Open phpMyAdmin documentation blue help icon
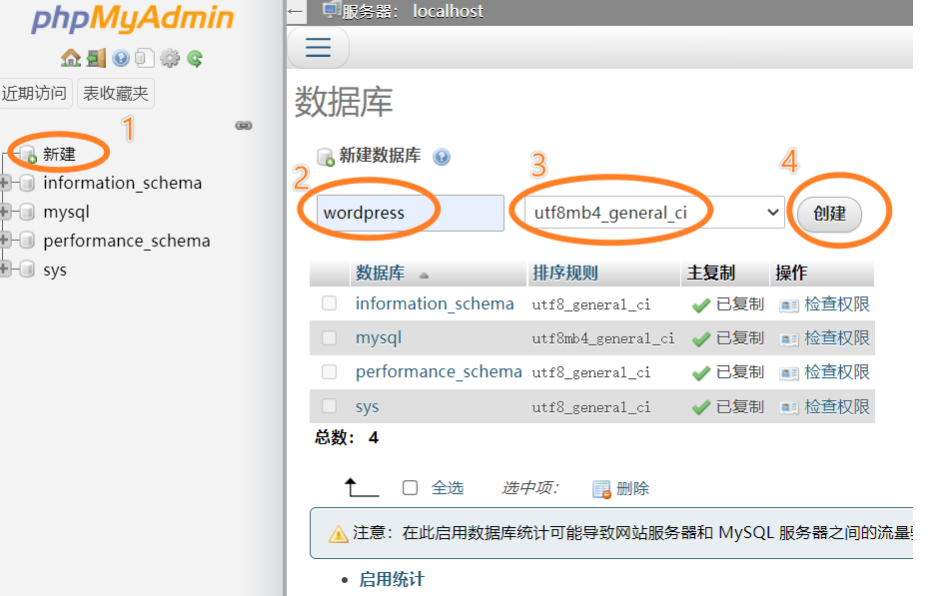Viewport: 928px width, 596px height. pos(121,58)
